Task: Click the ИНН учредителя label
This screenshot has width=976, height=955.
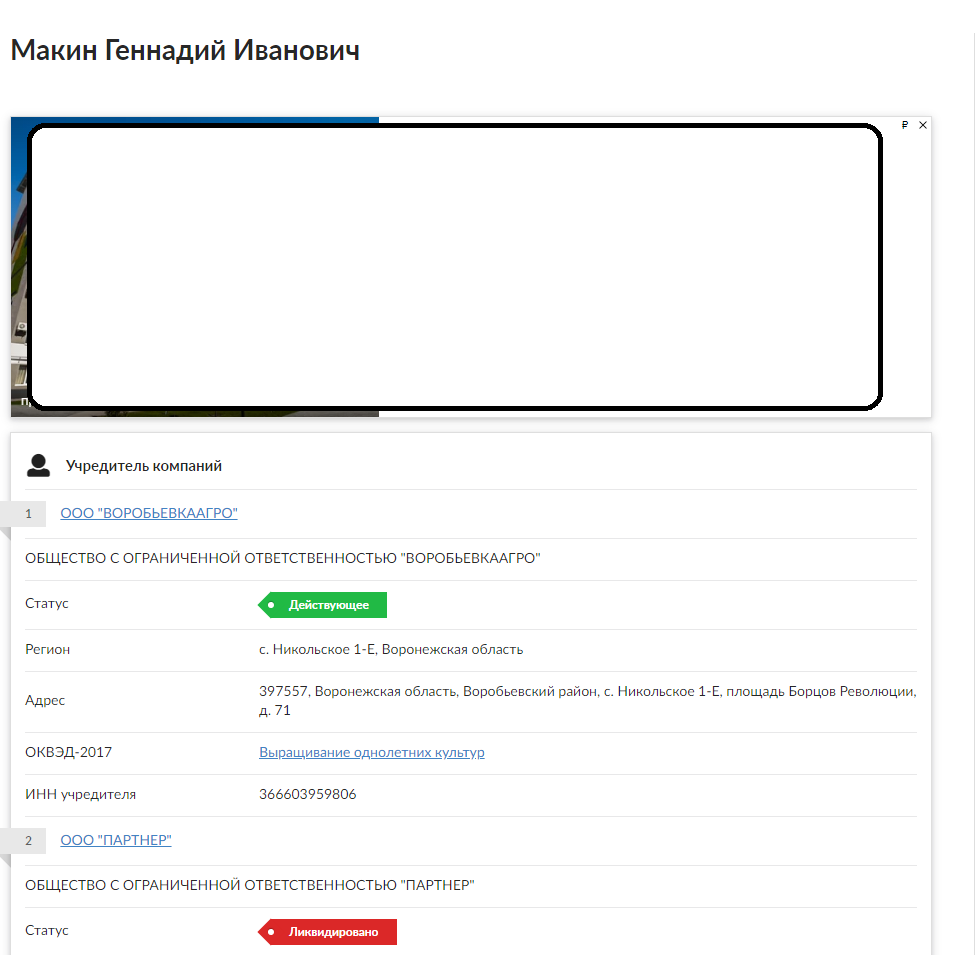Action: click(80, 794)
